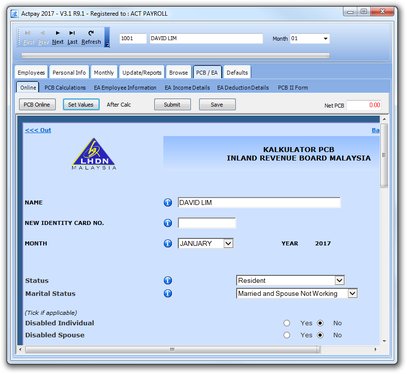Open info icon beside MONTH field

pyautogui.click(x=168, y=243)
